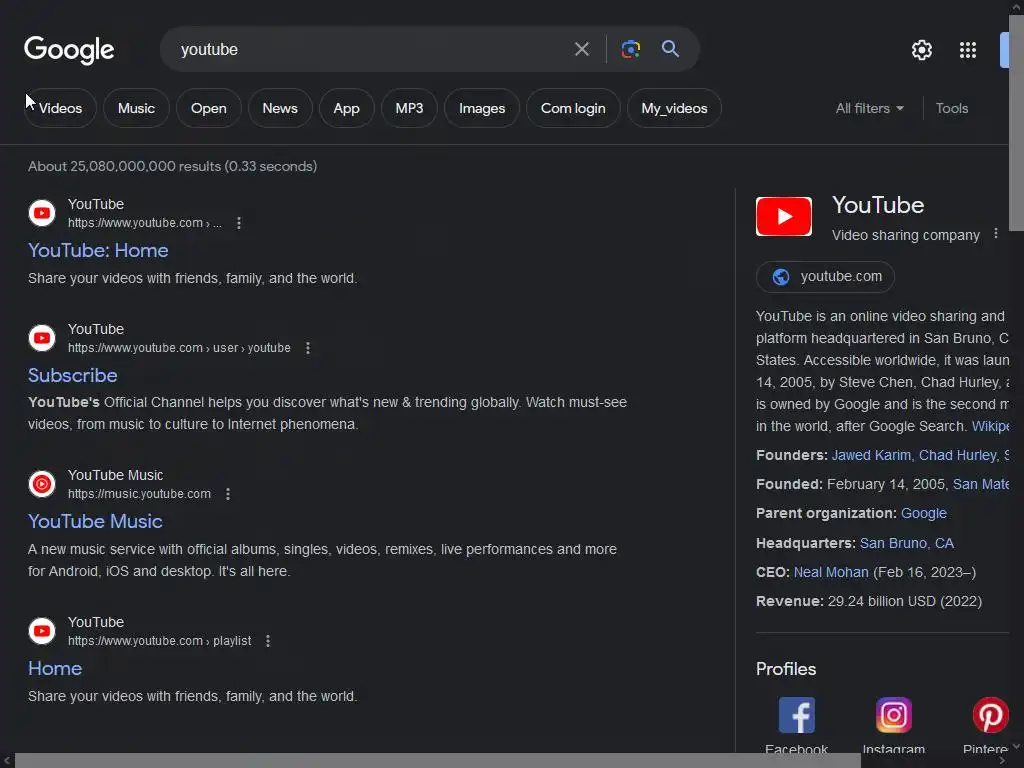
Task: Open more options for music.youtube.com result
Action: pos(228,494)
